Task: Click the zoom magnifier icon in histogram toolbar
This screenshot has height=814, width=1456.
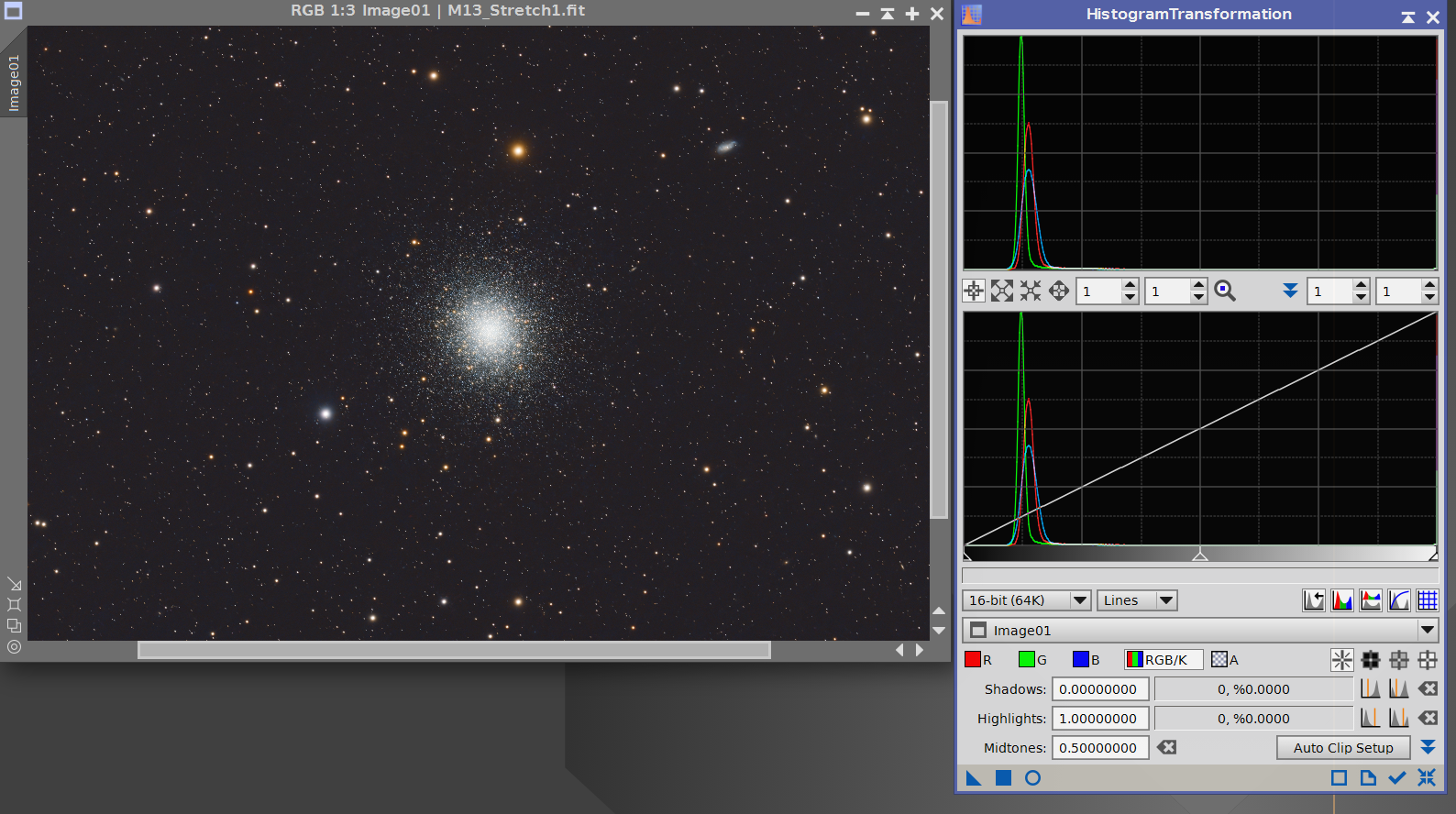Action: (1224, 291)
